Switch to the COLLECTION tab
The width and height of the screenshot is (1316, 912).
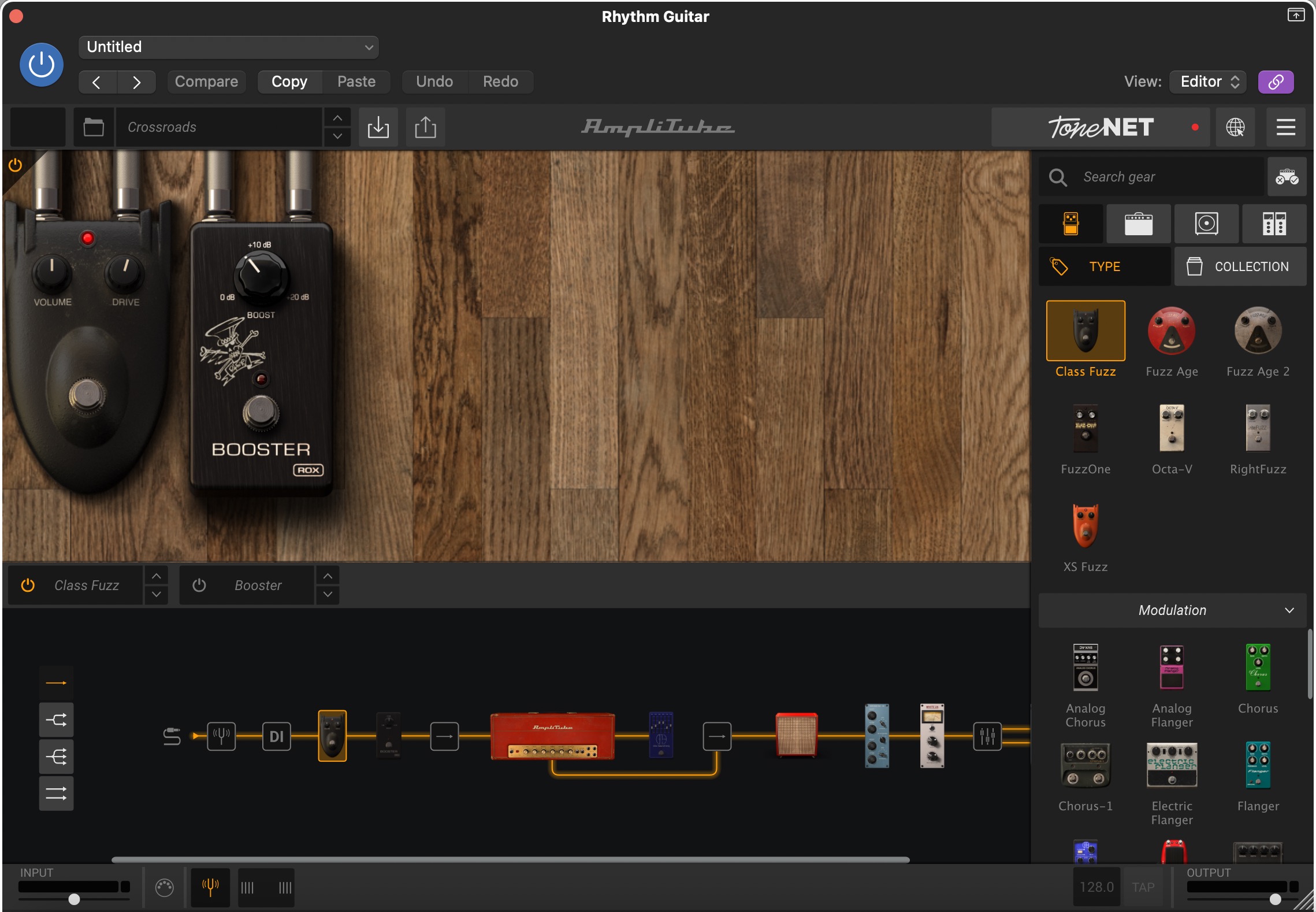pos(1240,266)
